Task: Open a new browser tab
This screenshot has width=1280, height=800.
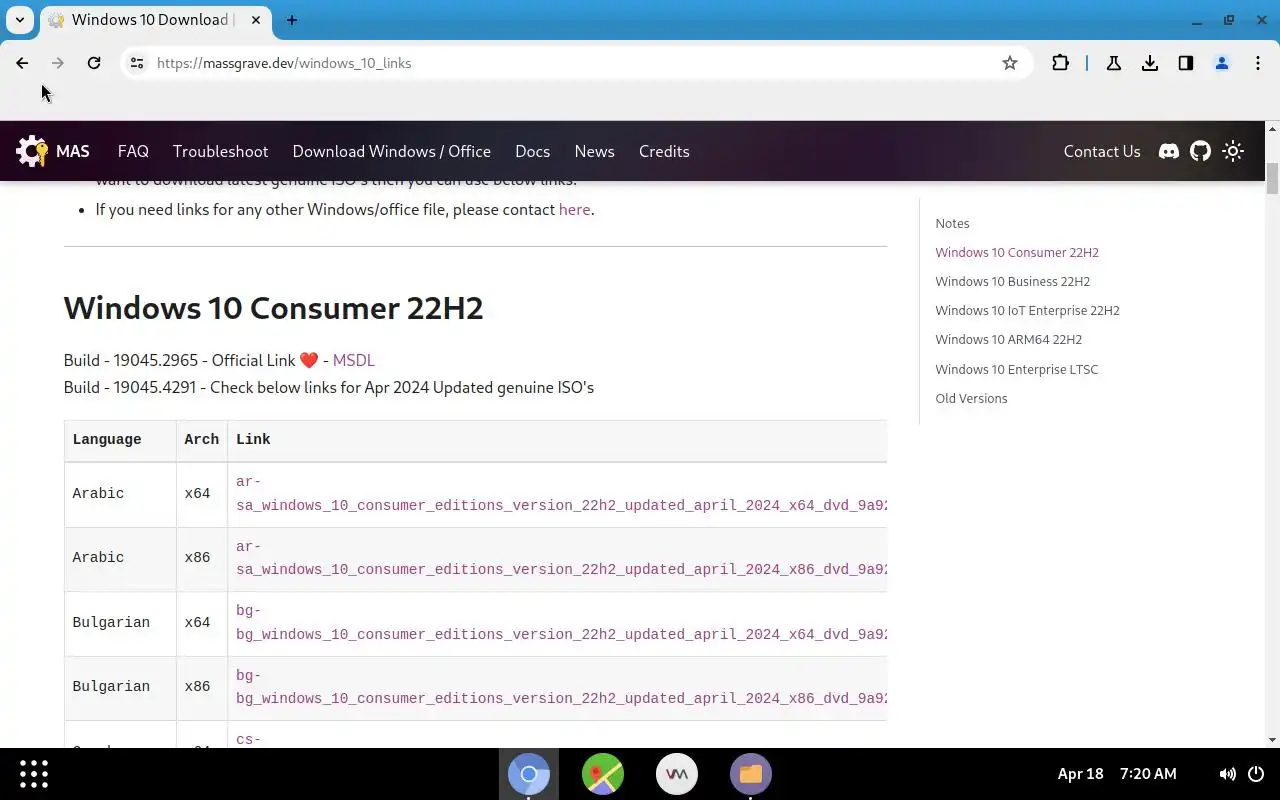Action: point(292,20)
